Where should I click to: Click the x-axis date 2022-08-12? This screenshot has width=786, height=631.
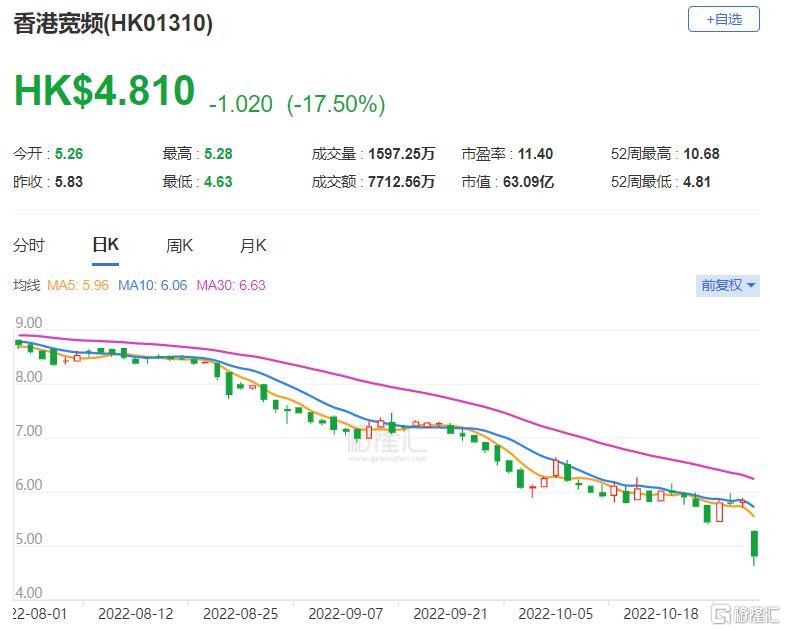click(x=136, y=614)
